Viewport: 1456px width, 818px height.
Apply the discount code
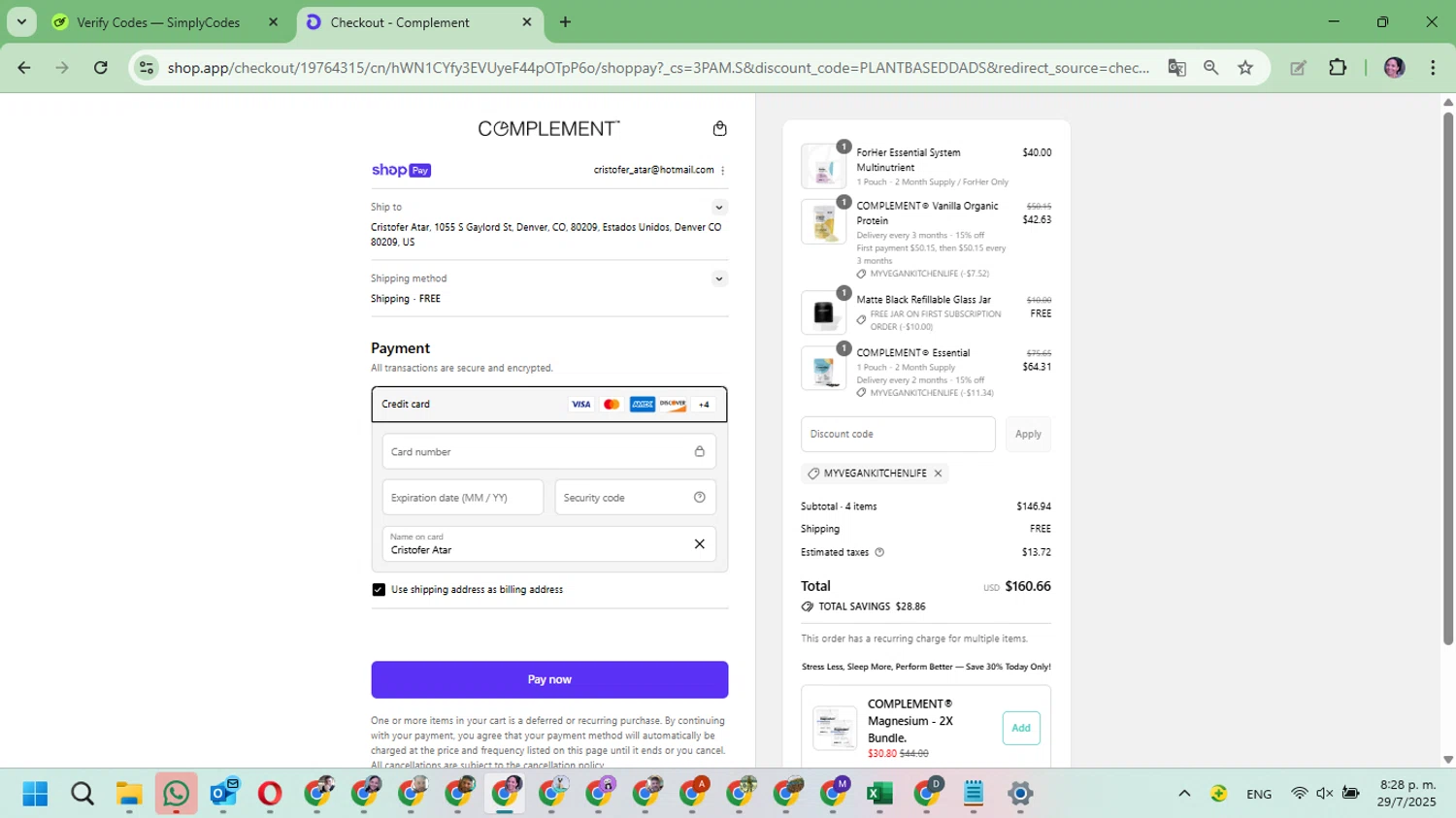coord(1028,435)
